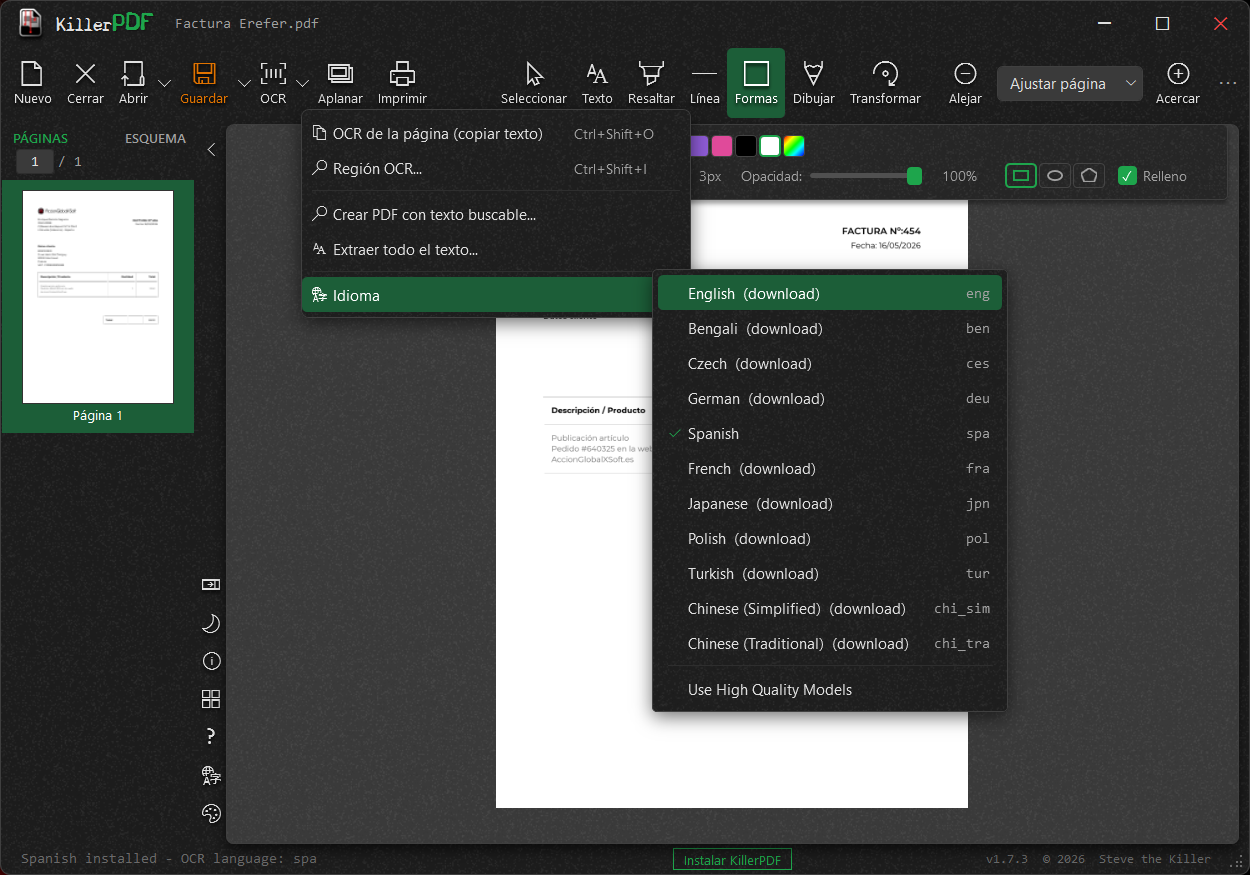1250x875 pixels.
Task: Pick the Resaltar highlighter tool
Action: 651,83
